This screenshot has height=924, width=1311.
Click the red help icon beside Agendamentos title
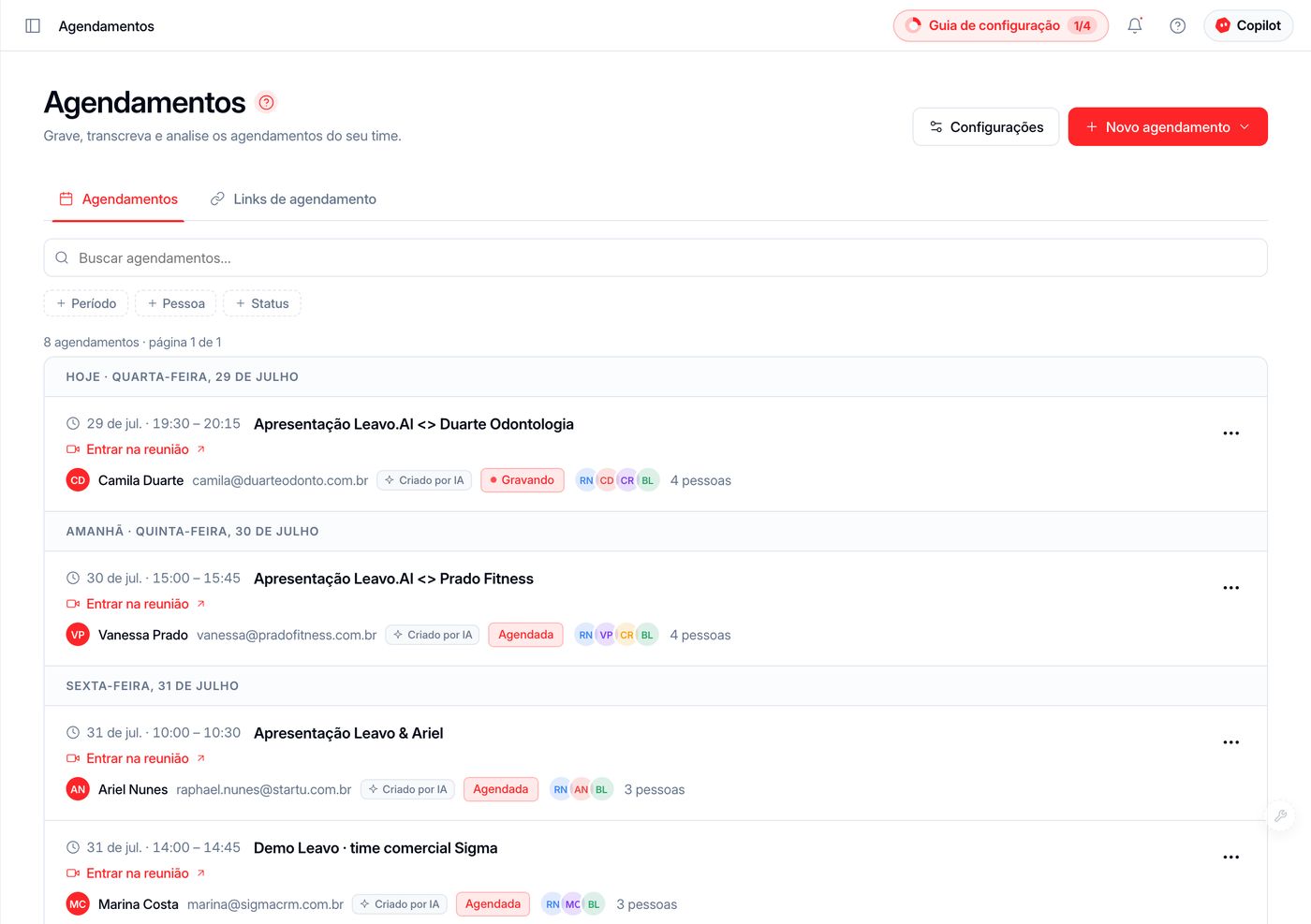point(266,102)
